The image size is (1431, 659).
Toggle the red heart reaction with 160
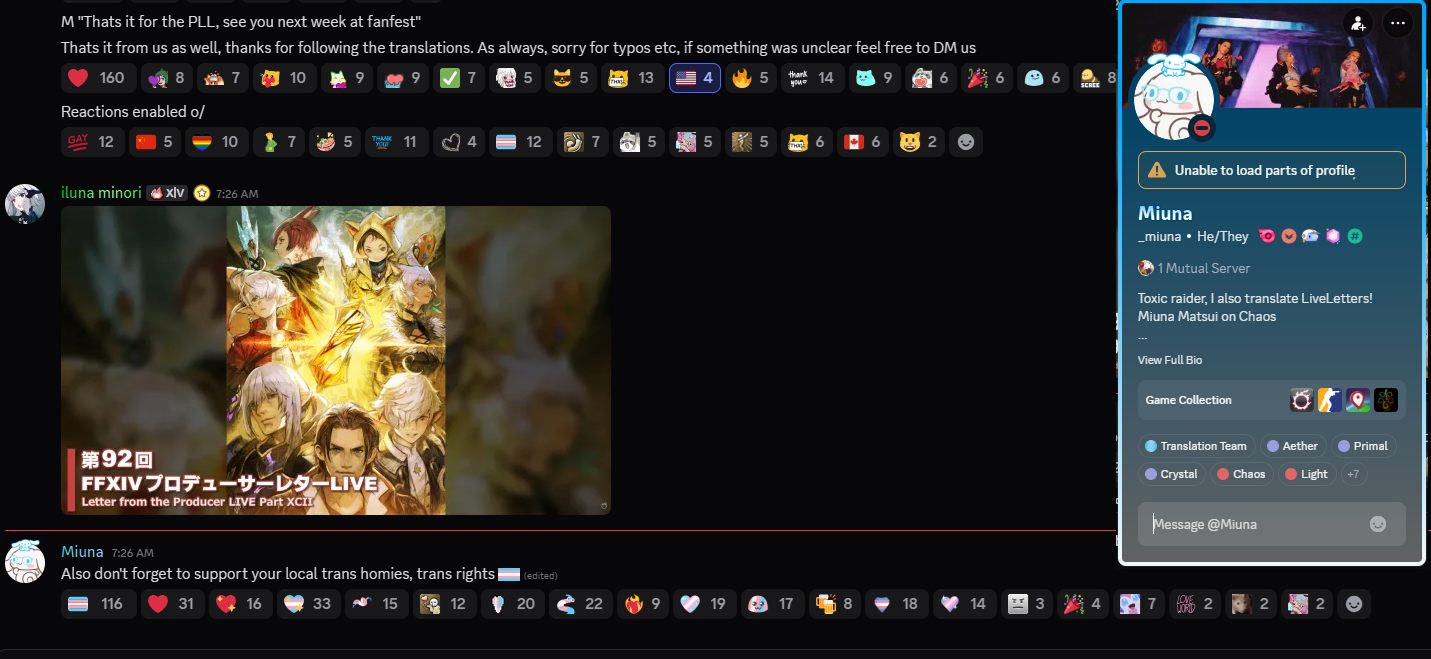pos(97,78)
